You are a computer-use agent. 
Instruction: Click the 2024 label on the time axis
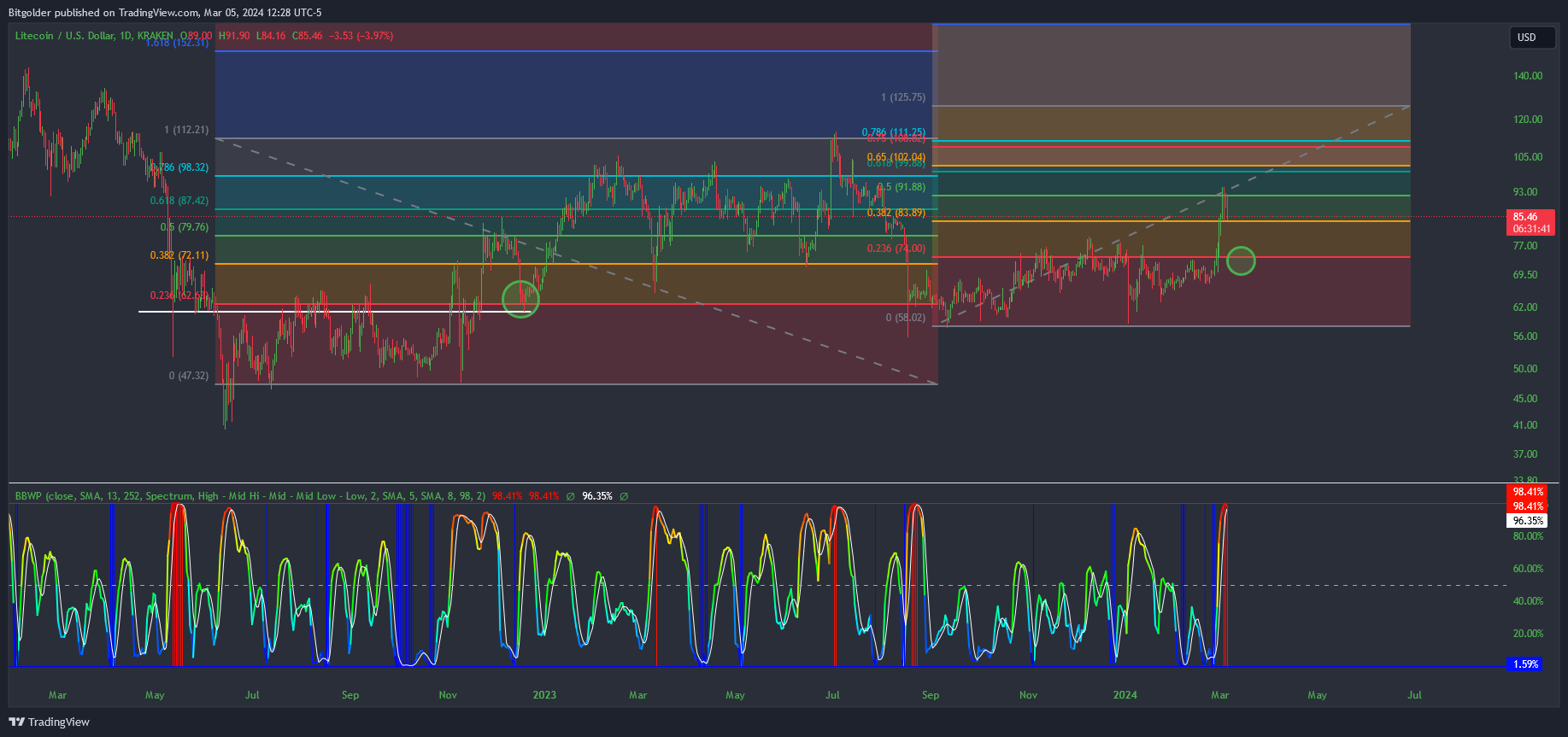tap(1125, 695)
